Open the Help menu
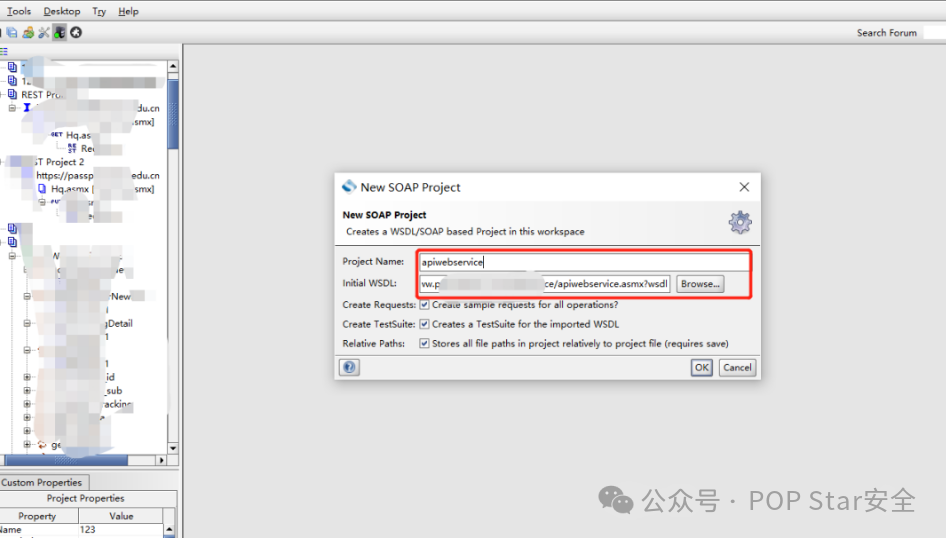This screenshot has width=946, height=539. coord(128,11)
